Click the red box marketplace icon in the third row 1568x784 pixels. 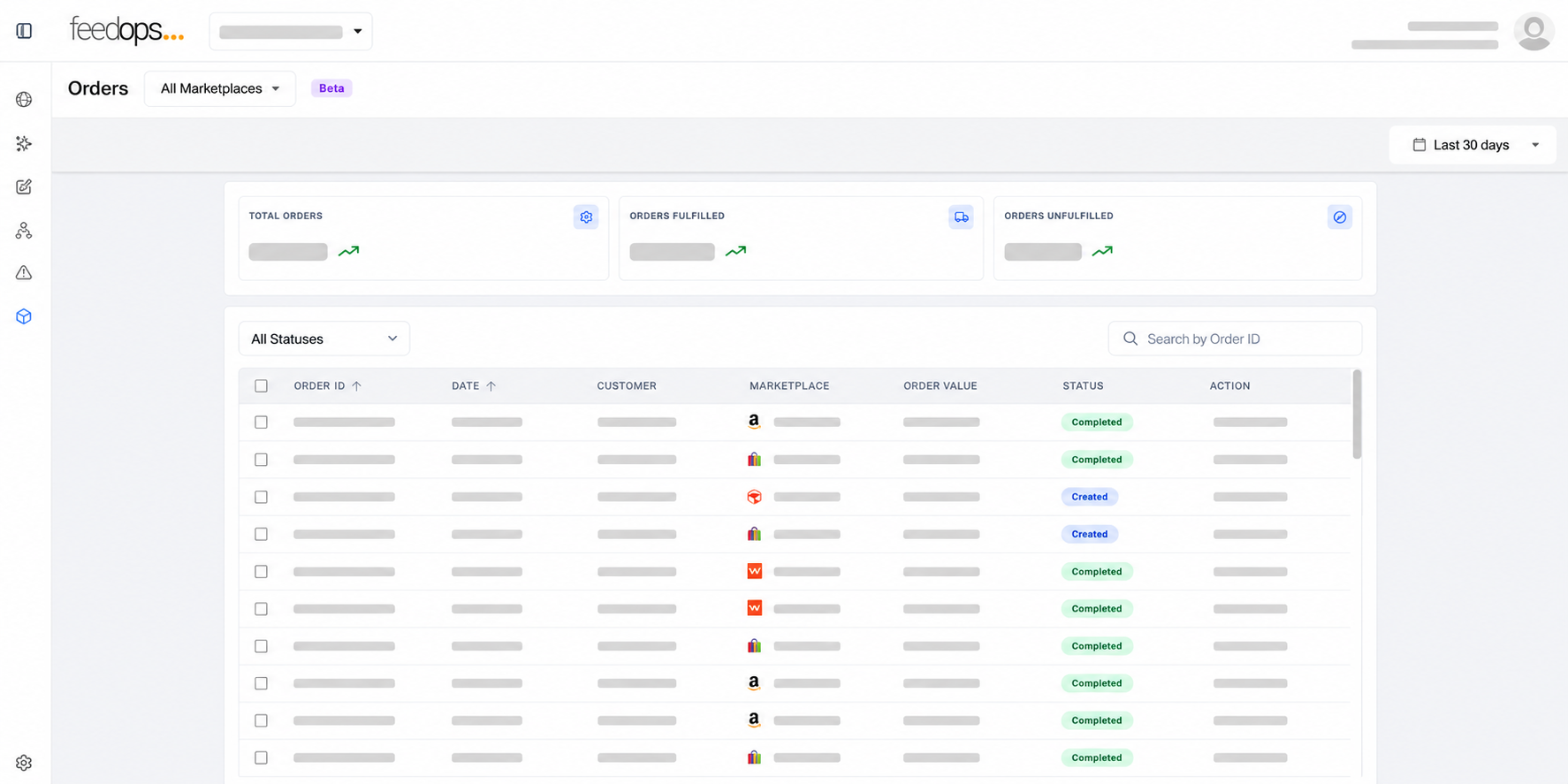[754, 497]
